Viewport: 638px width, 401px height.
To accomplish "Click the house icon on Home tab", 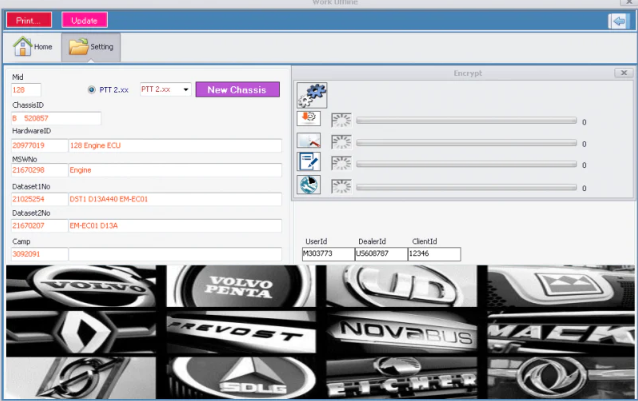I will point(22,46).
